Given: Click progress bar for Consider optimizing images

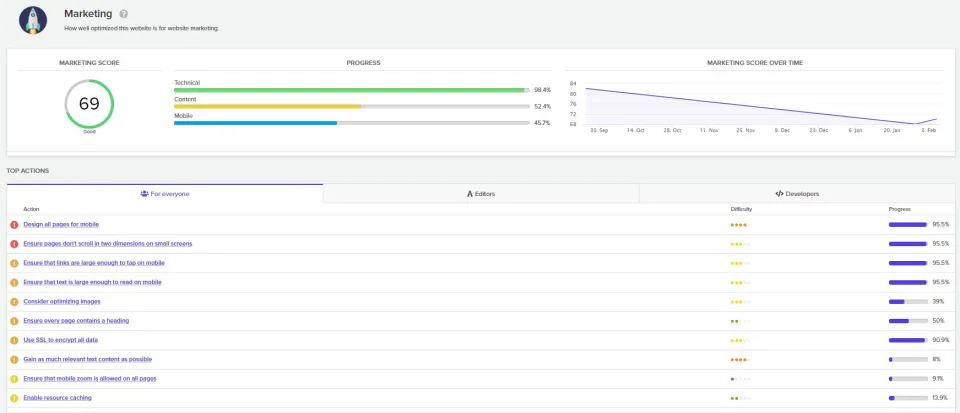Looking at the screenshot, I should 908,302.
